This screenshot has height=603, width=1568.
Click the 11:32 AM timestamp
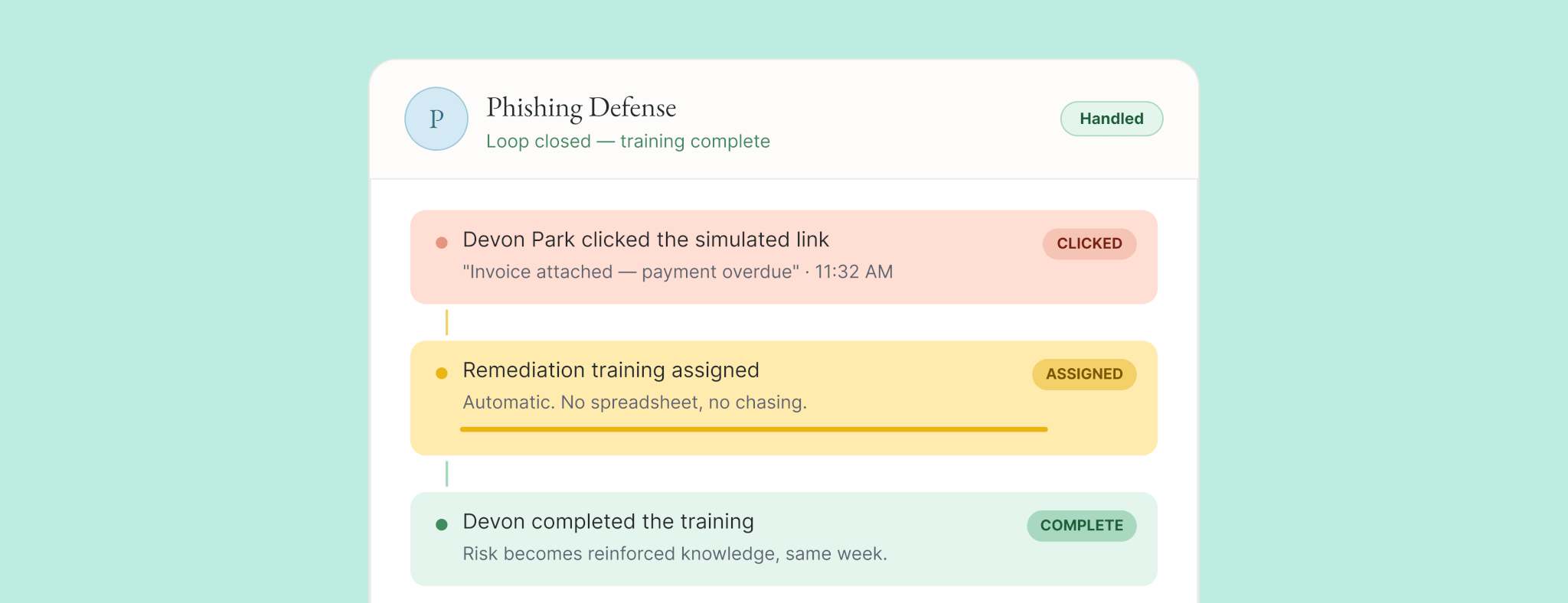854,272
